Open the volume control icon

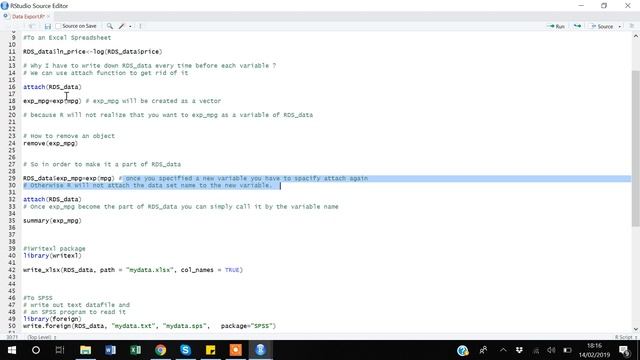coord(551,350)
